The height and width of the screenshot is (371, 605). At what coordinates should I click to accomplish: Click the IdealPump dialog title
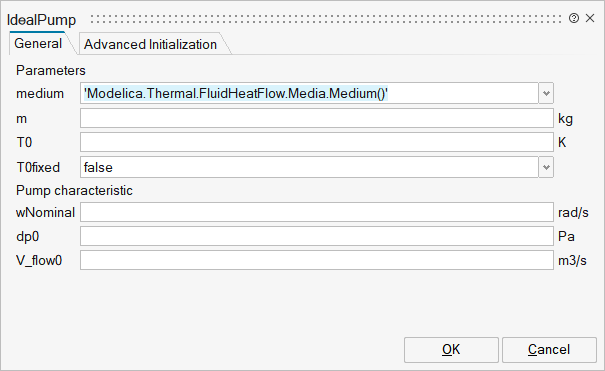42,20
